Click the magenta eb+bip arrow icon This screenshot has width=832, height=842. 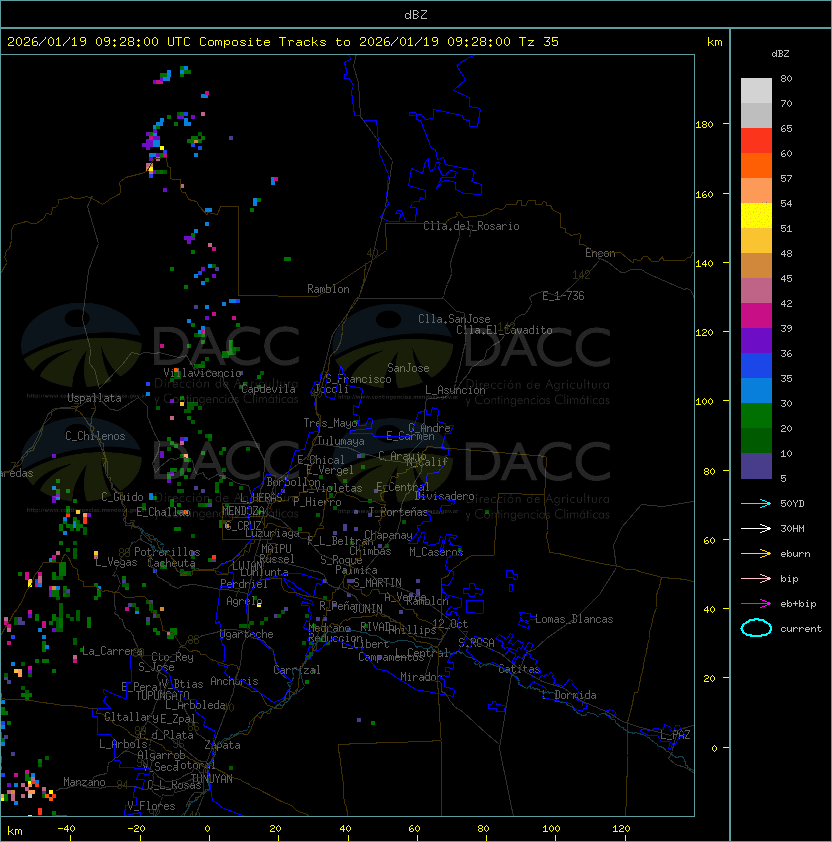(x=756, y=604)
